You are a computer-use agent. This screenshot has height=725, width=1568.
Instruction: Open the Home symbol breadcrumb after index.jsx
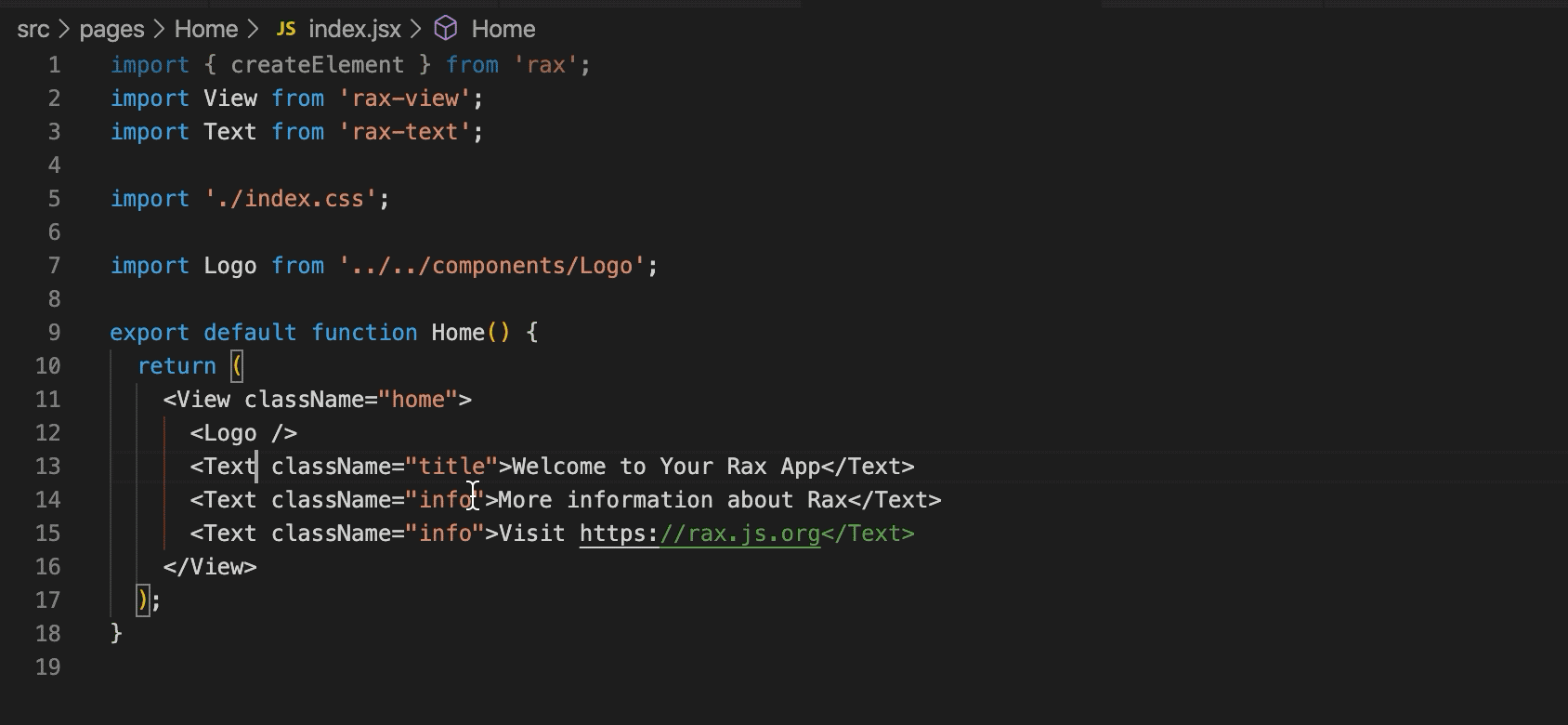503,29
